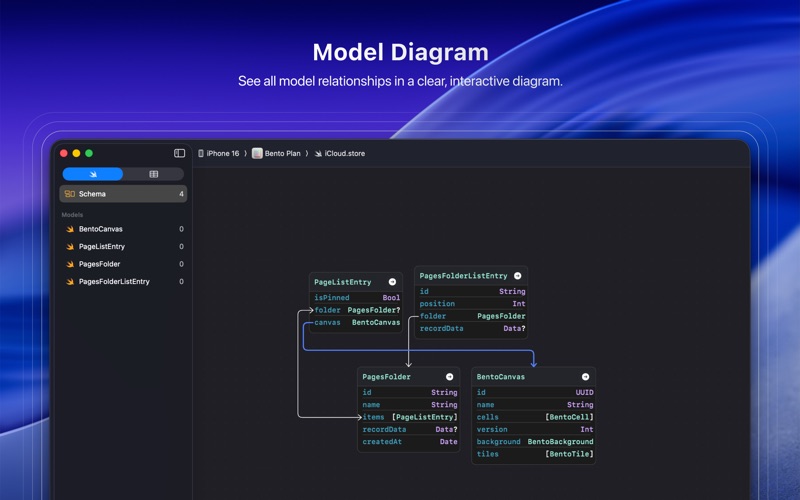Select the PagesFolder node title
Image resolution: width=800 pixels, height=500 pixels.
(x=386, y=377)
